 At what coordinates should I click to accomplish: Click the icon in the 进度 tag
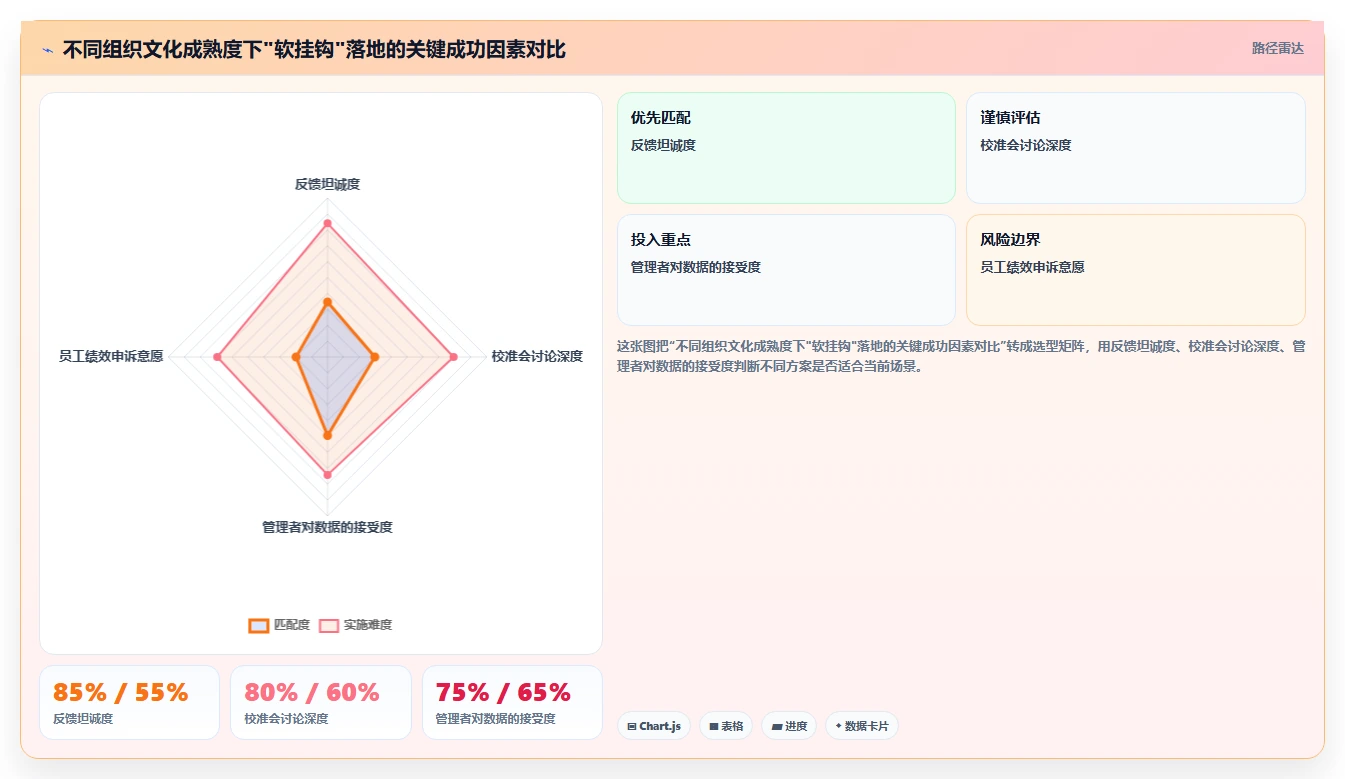point(777,726)
